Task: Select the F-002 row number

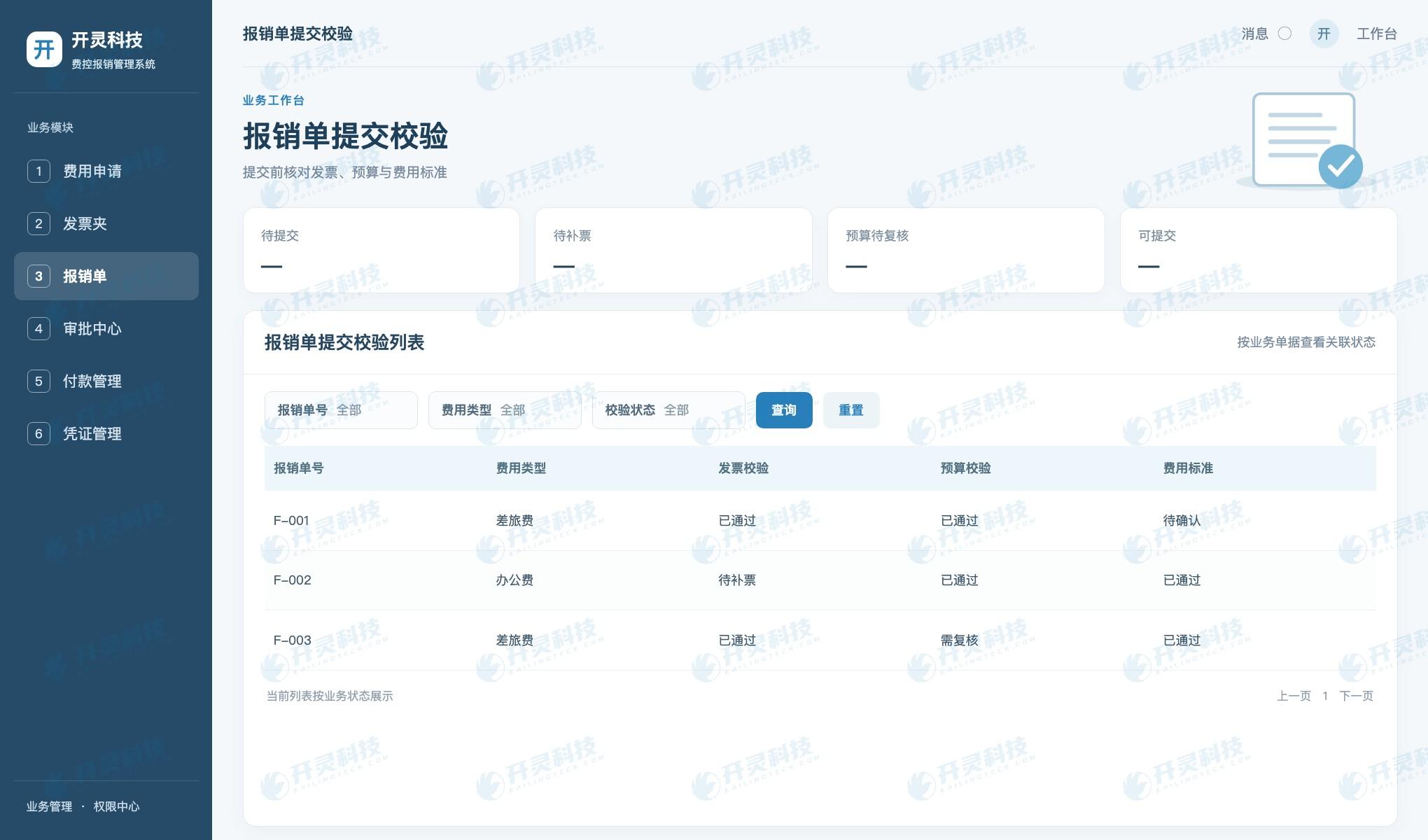Action: coord(292,580)
